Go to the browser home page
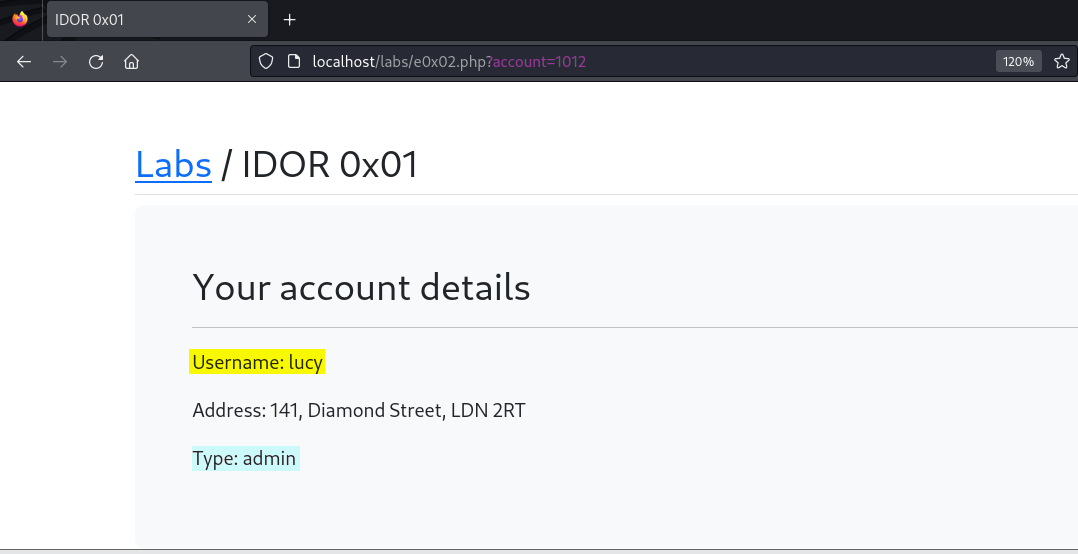The width and height of the screenshot is (1078, 554). coord(131,62)
